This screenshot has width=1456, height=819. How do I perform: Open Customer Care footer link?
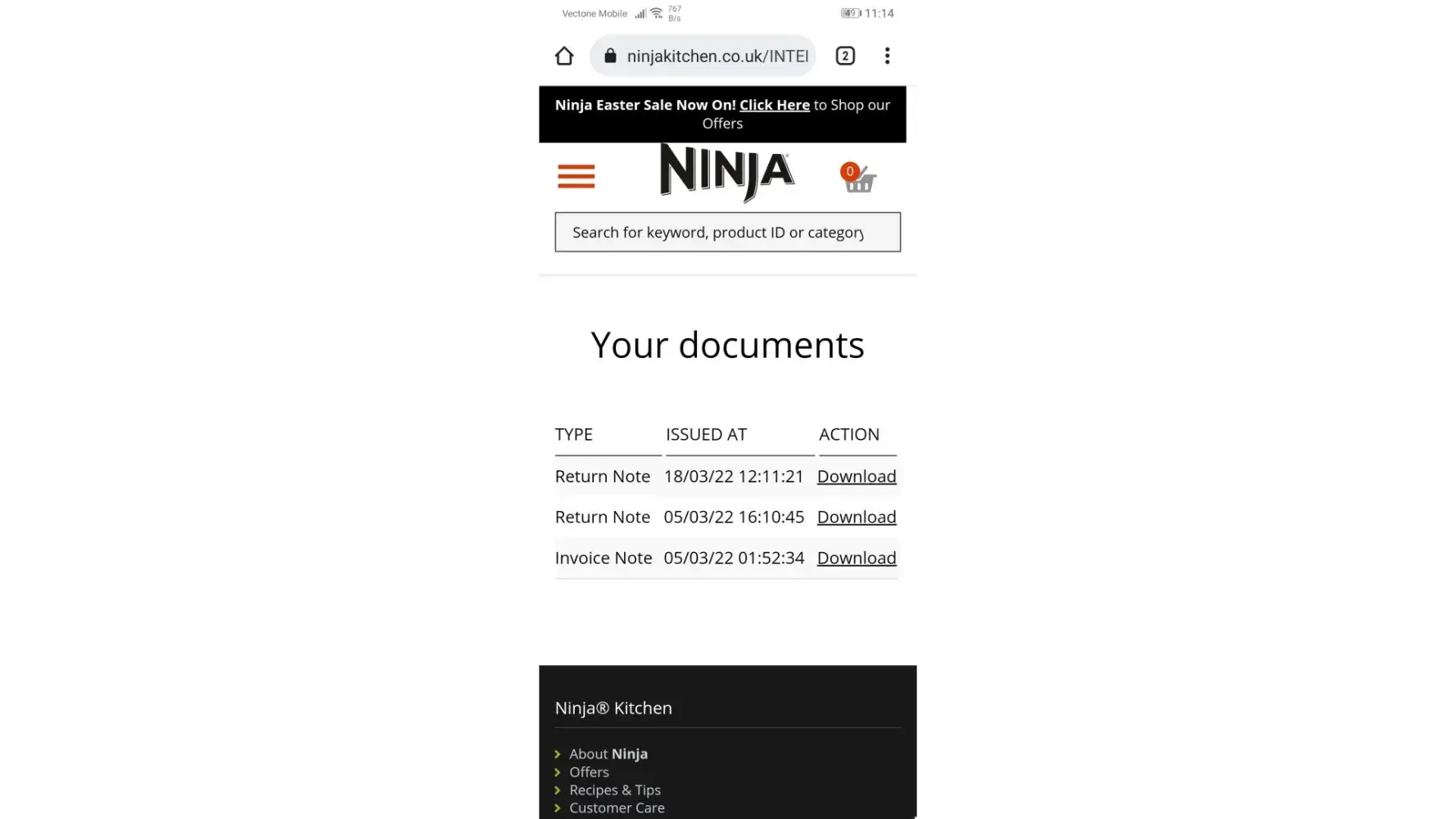pyautogui.click(x=617, y=808)
